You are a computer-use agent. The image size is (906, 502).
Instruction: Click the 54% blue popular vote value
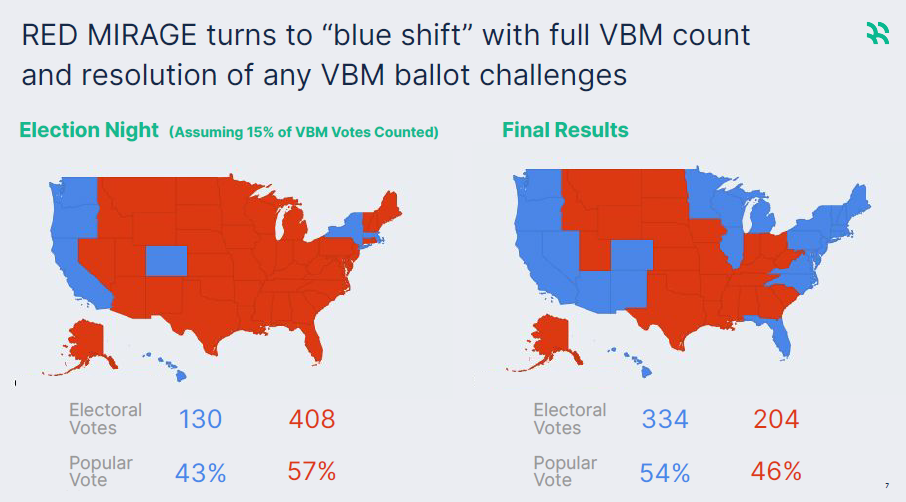[665, 471]
